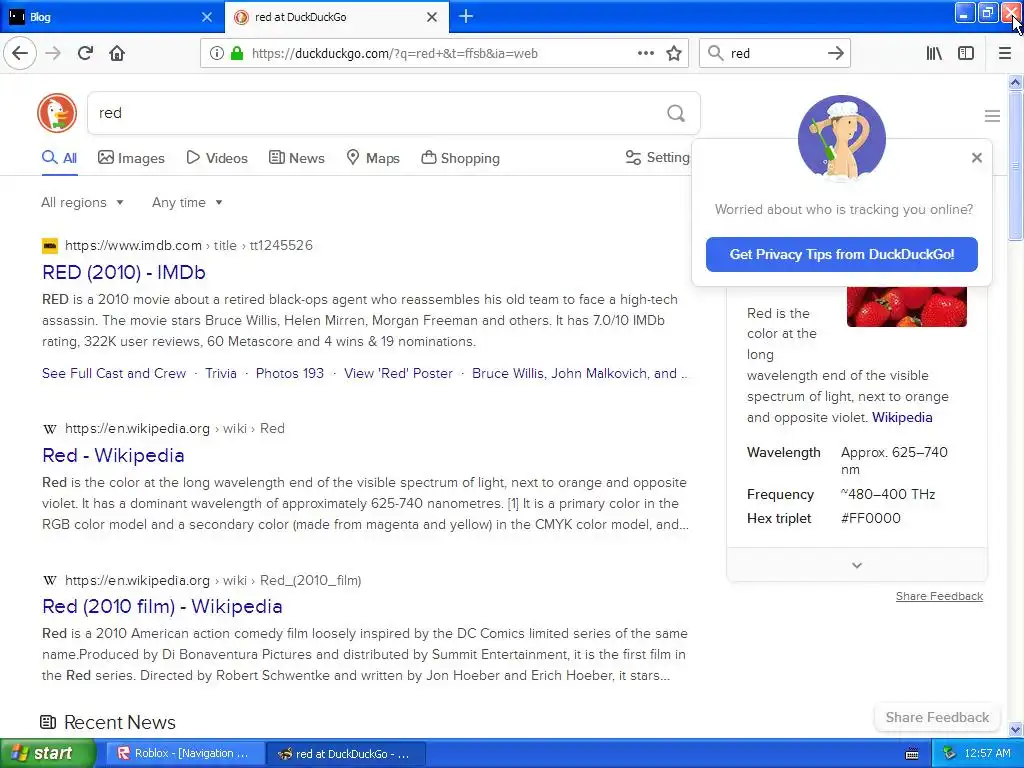Switch to Shopping results

460,158
